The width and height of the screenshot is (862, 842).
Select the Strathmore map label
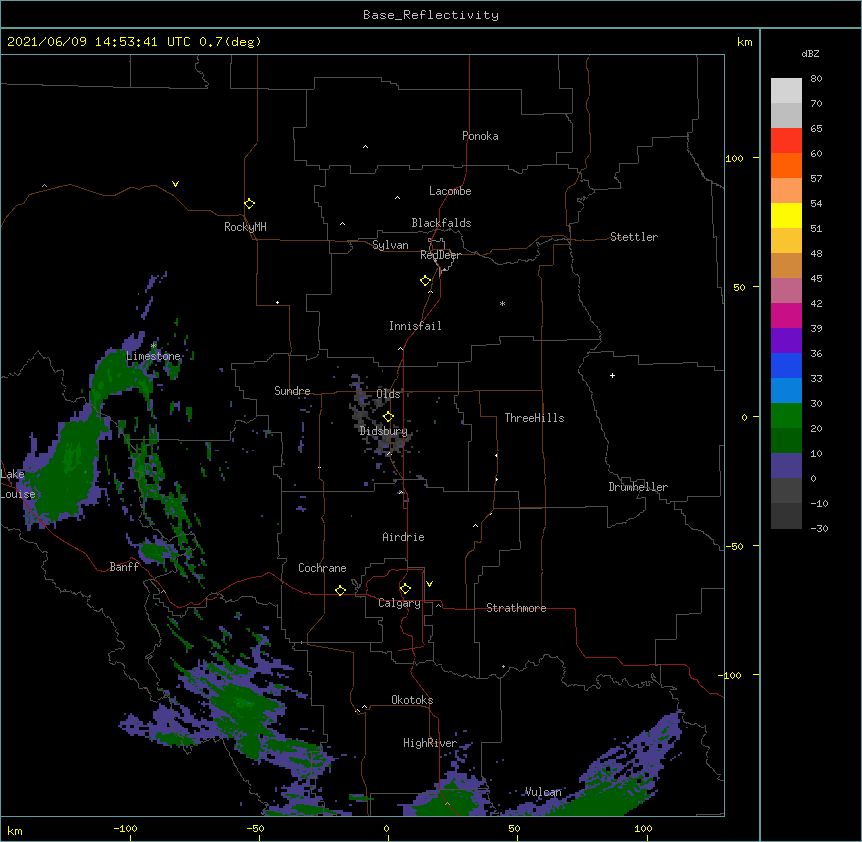[516, 608]
